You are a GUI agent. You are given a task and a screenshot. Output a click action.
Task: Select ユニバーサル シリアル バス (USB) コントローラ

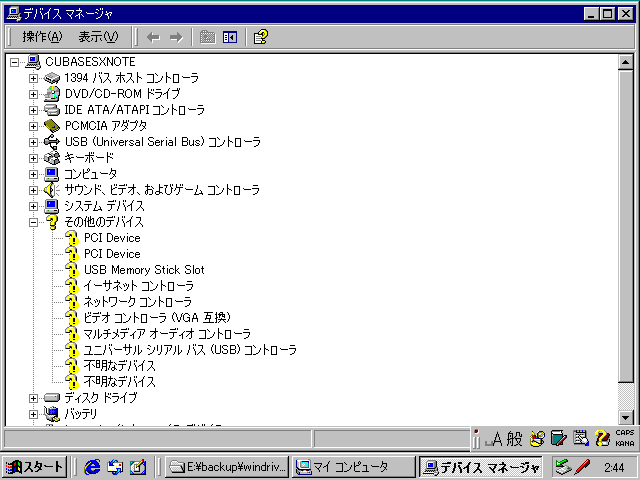pyautogui.click(x=190, y=350)
